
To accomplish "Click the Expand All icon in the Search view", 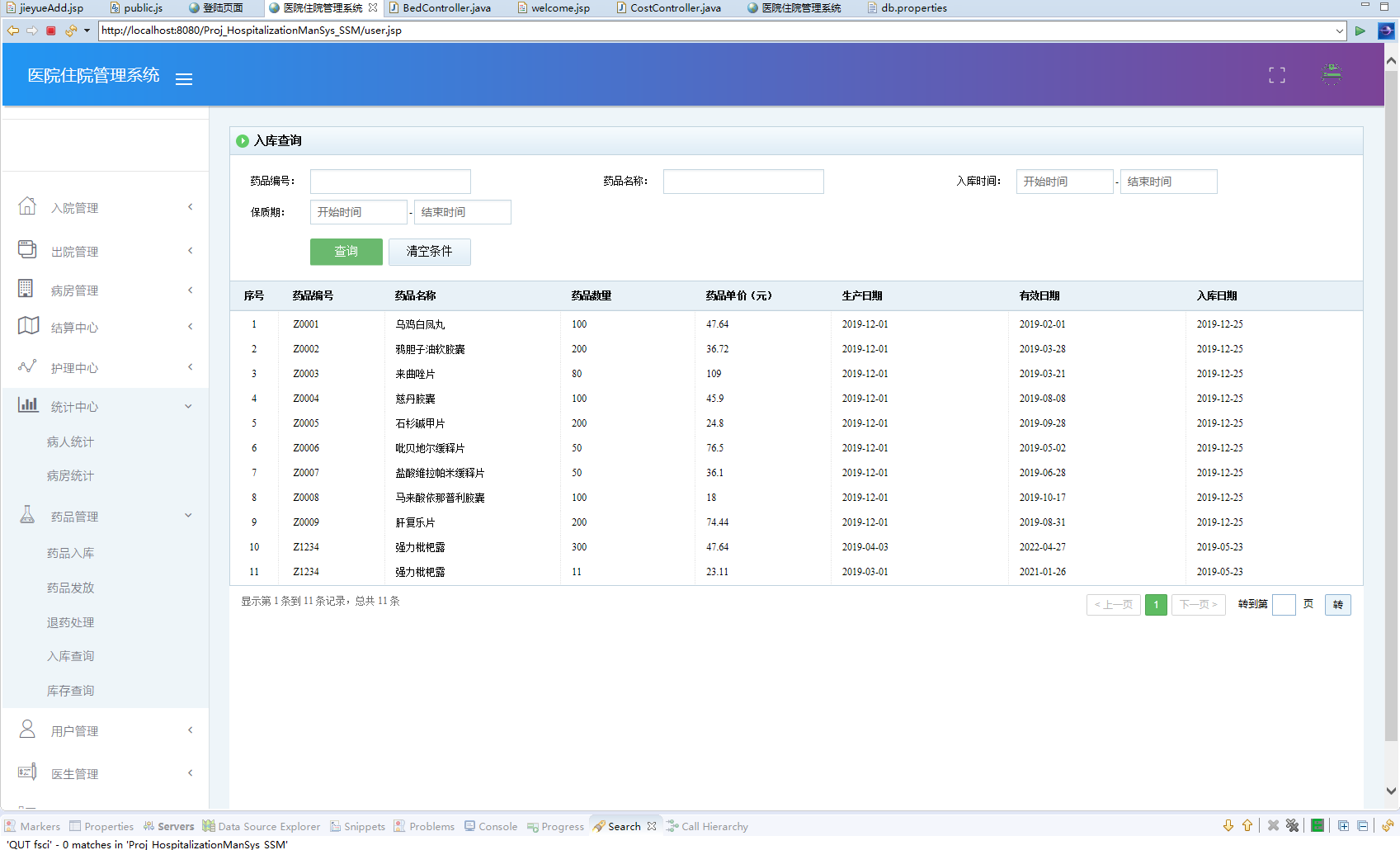I will point(1343,826).
